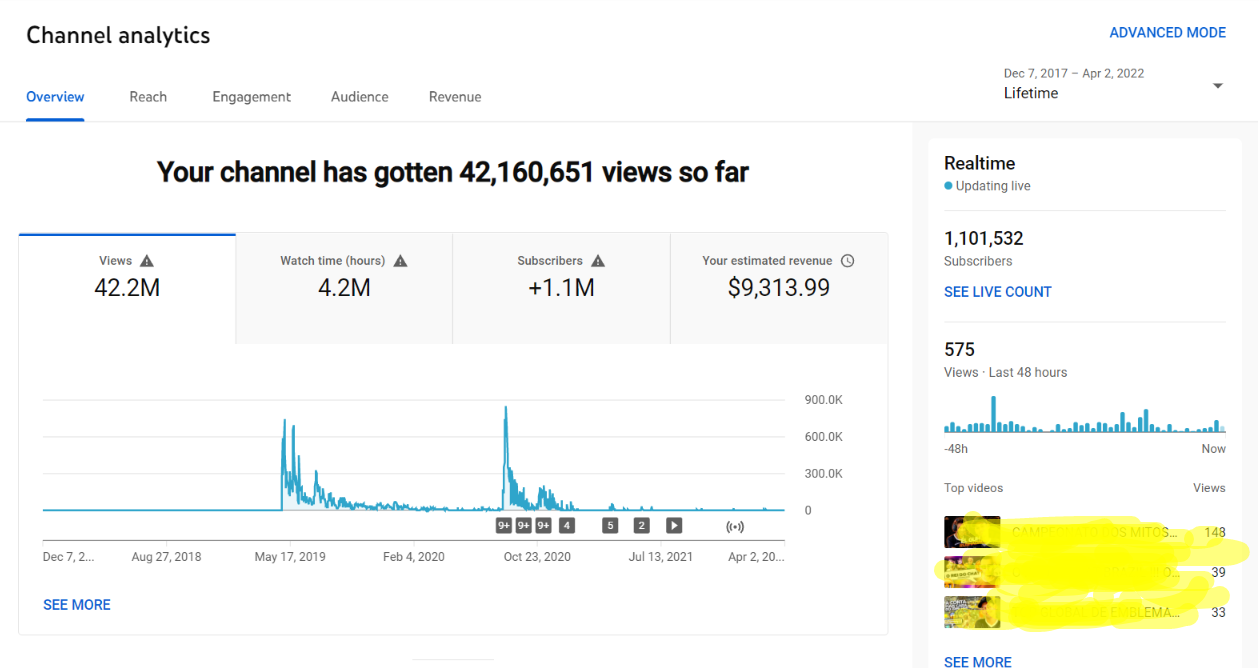This screenshot has width=1259, height=668.
Task: Switch to the Reach tab
Action: pyautogui.click(x=148, y=97)
